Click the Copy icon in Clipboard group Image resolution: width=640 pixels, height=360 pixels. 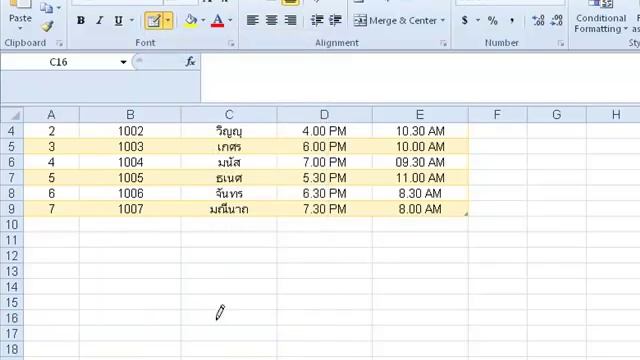47,8
